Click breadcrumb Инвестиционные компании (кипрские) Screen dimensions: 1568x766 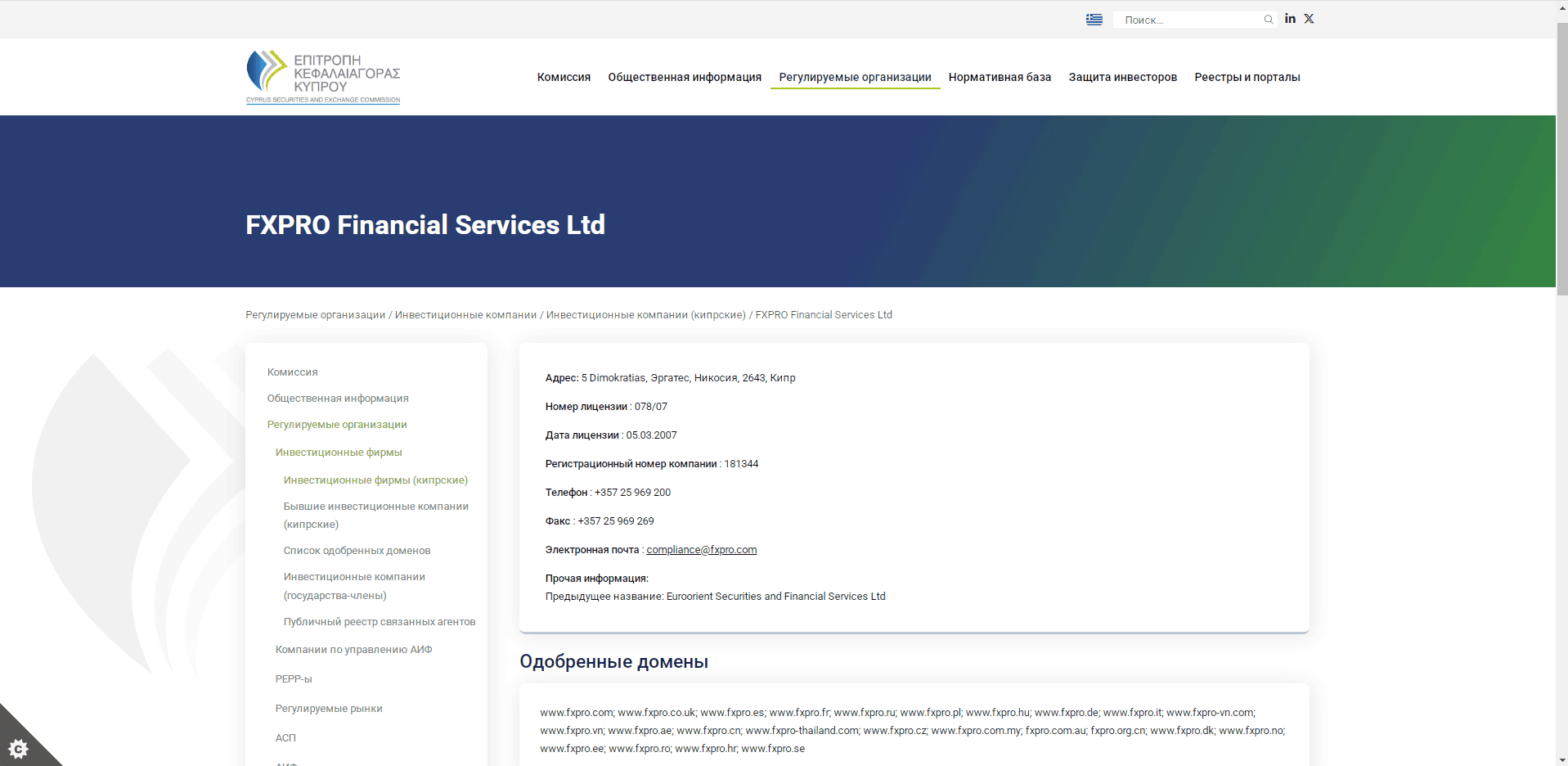click(x=645, y=315)
